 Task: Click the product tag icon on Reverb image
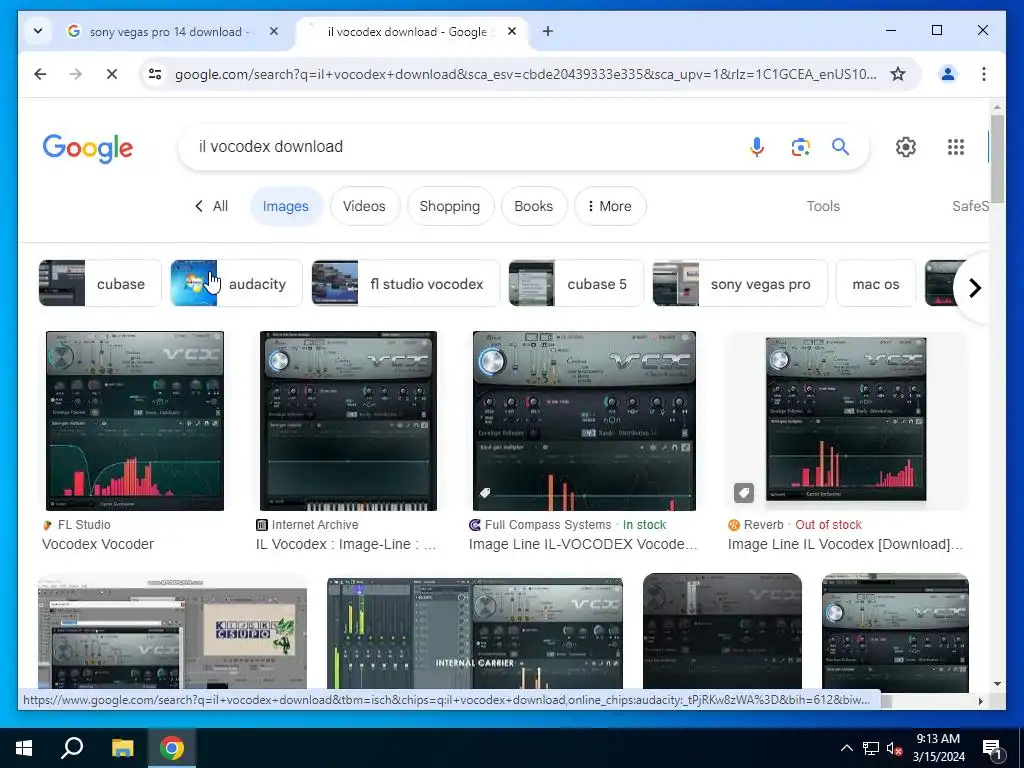point(744,492)
